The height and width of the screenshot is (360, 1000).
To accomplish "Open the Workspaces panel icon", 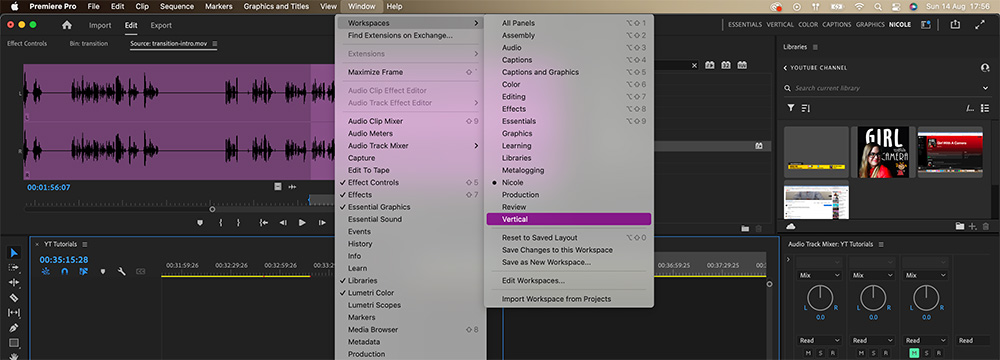I will coord(926,24).
